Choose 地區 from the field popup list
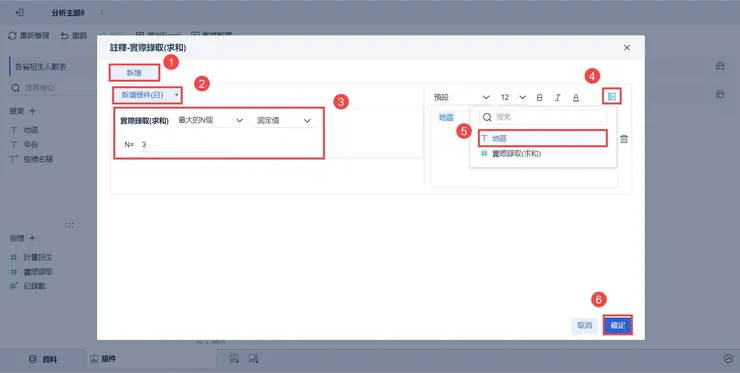 pyautogui.click(x=542, y=138)
